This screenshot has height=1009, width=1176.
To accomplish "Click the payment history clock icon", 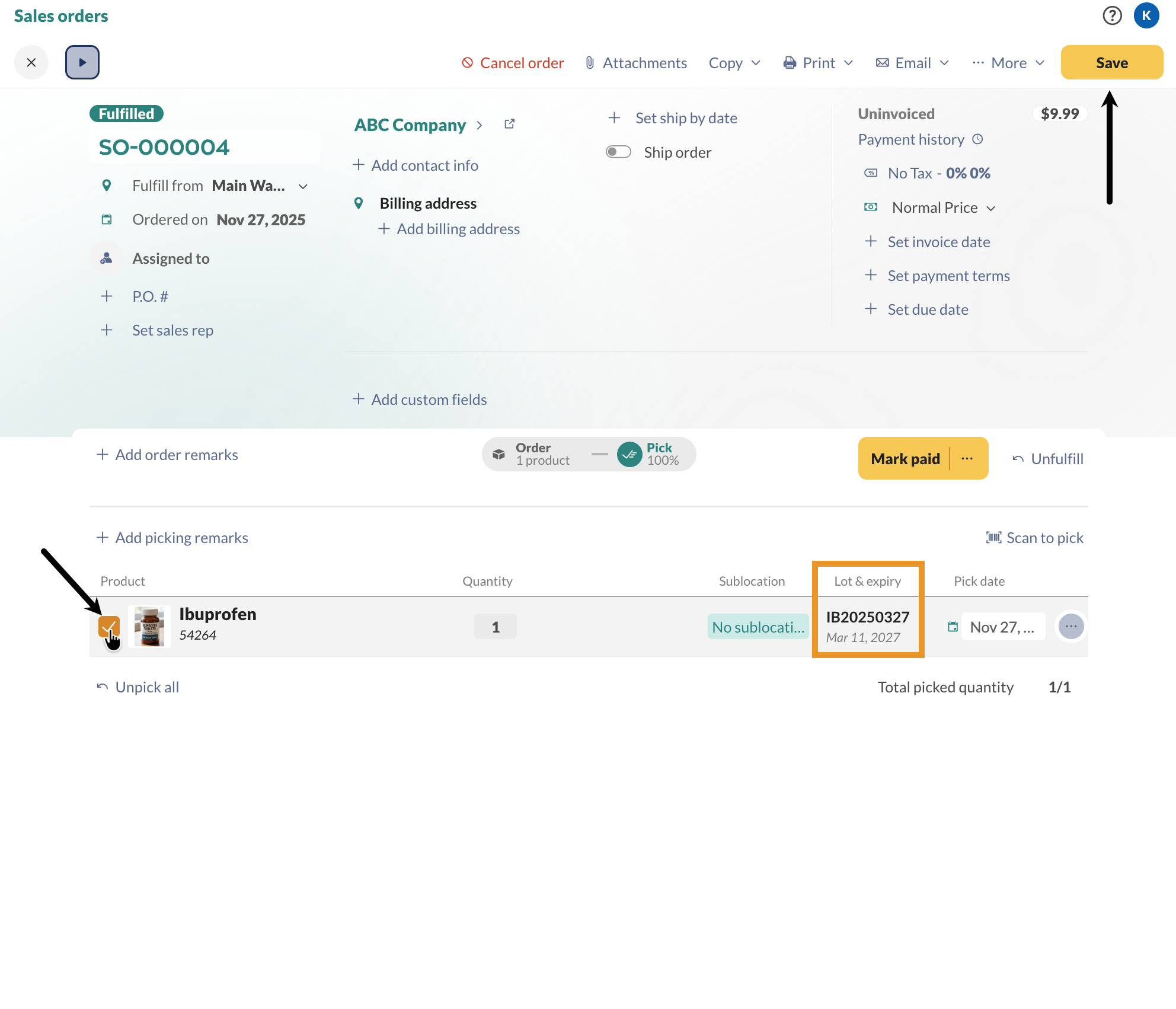I will pyautogui.click(x=978, y=139).
